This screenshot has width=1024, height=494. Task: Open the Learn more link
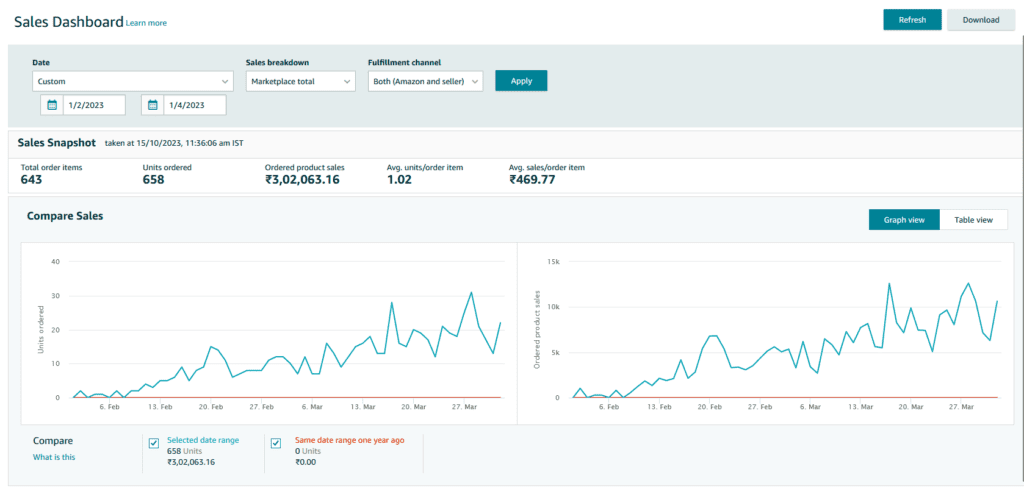tap(146, 23)
